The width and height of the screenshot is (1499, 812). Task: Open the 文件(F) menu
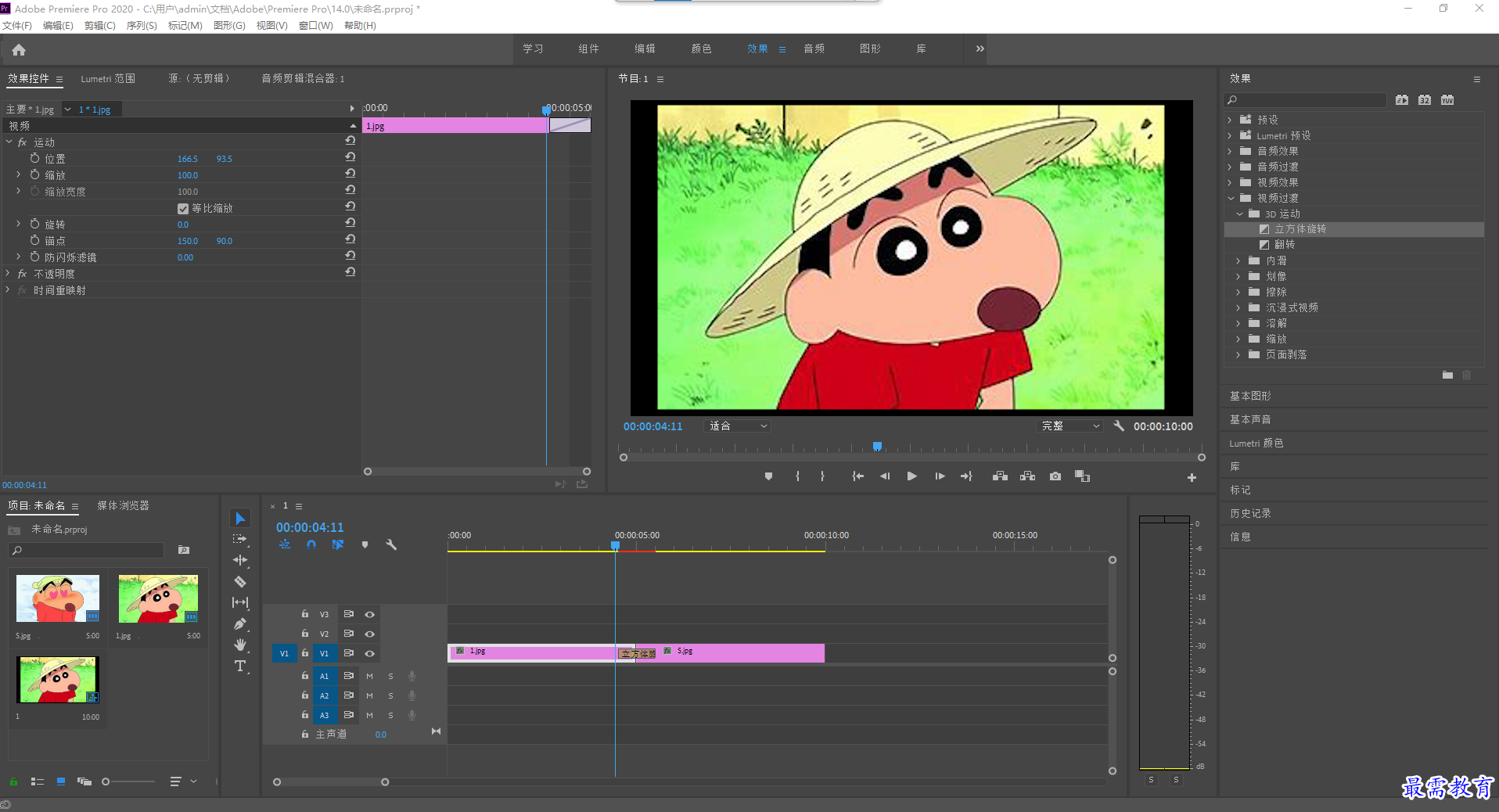(17, 26)
